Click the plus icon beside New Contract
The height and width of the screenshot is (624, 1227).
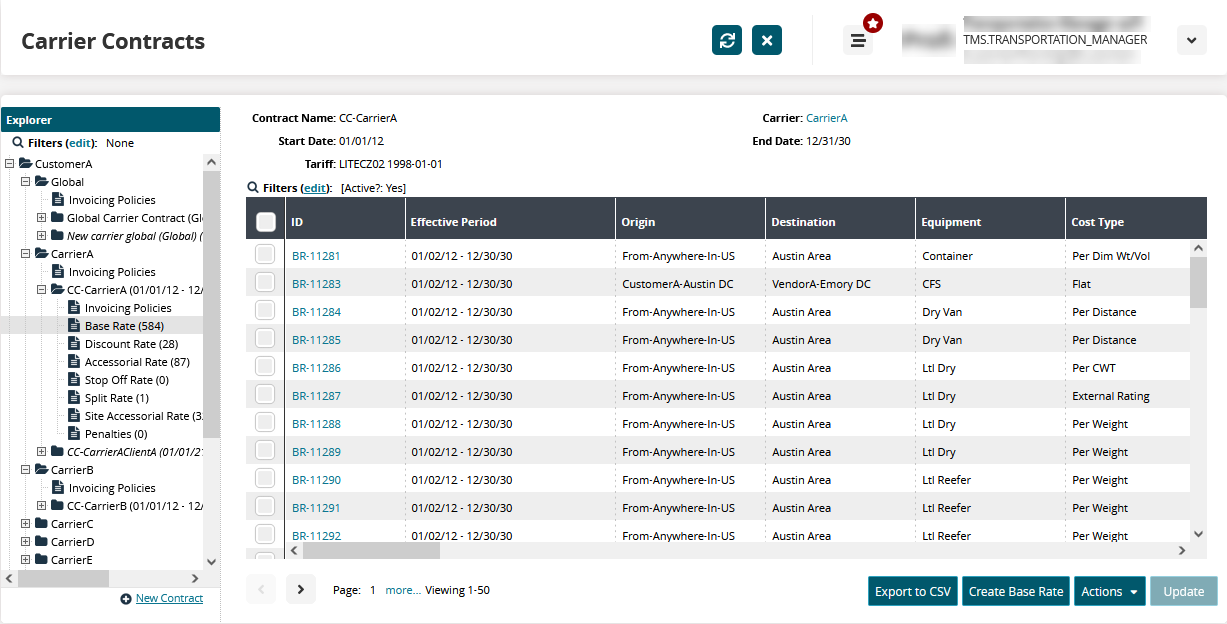pyautogui.click(x=126, y=599)
